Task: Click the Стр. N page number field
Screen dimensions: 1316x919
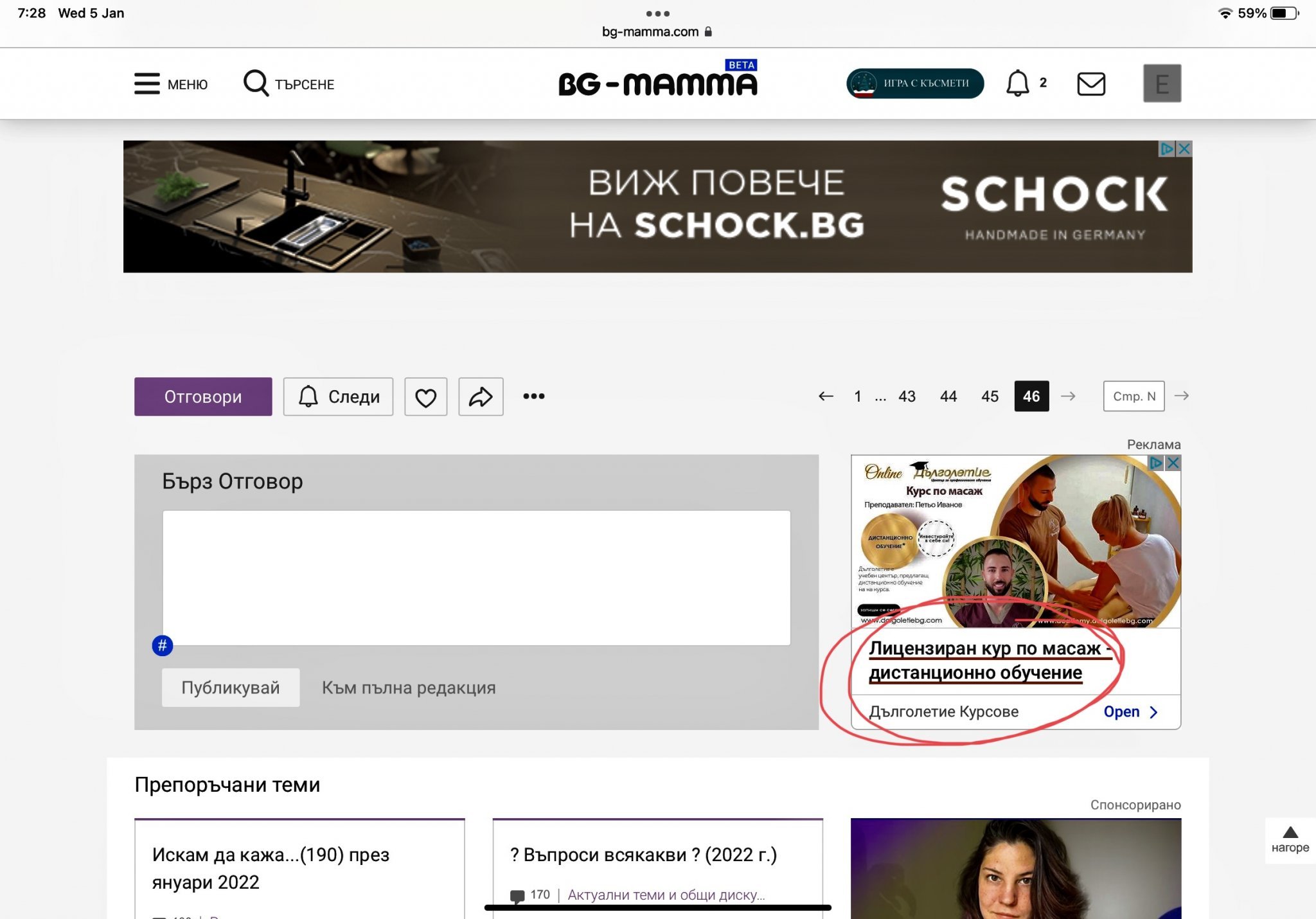Action: 1134,397
